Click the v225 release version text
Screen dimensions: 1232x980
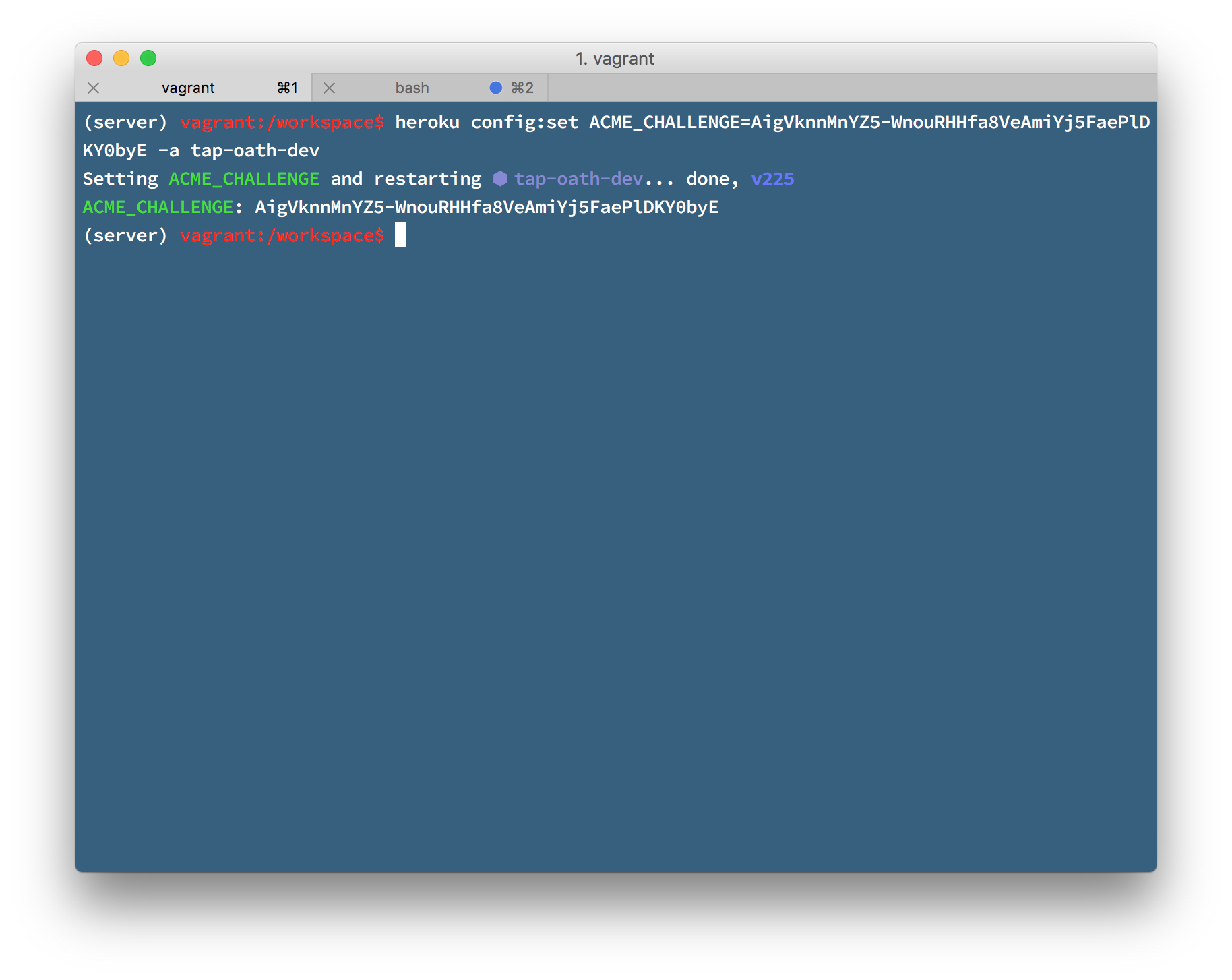click(772, 179)
